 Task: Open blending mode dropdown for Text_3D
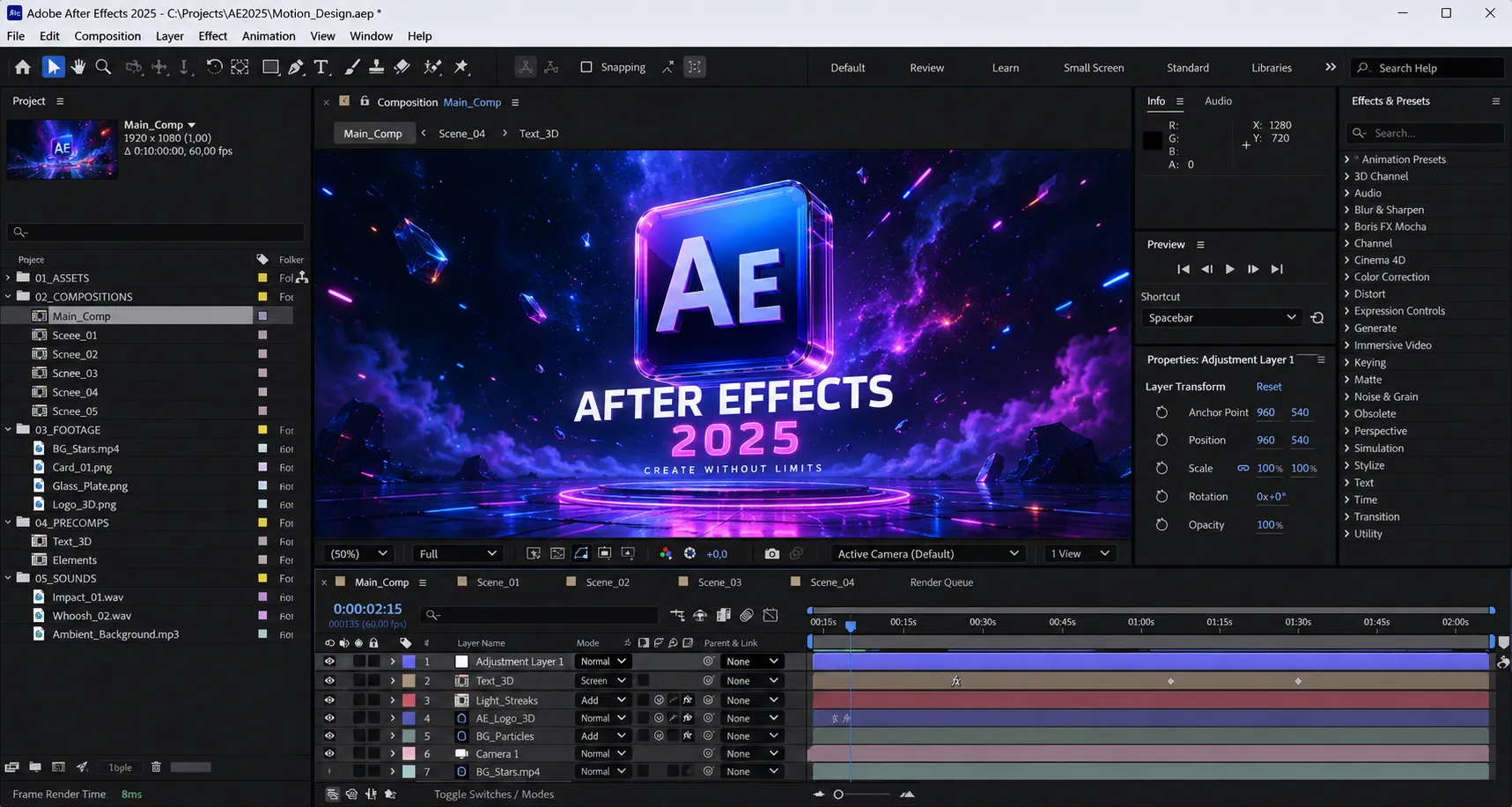click(x=603, y=681)
